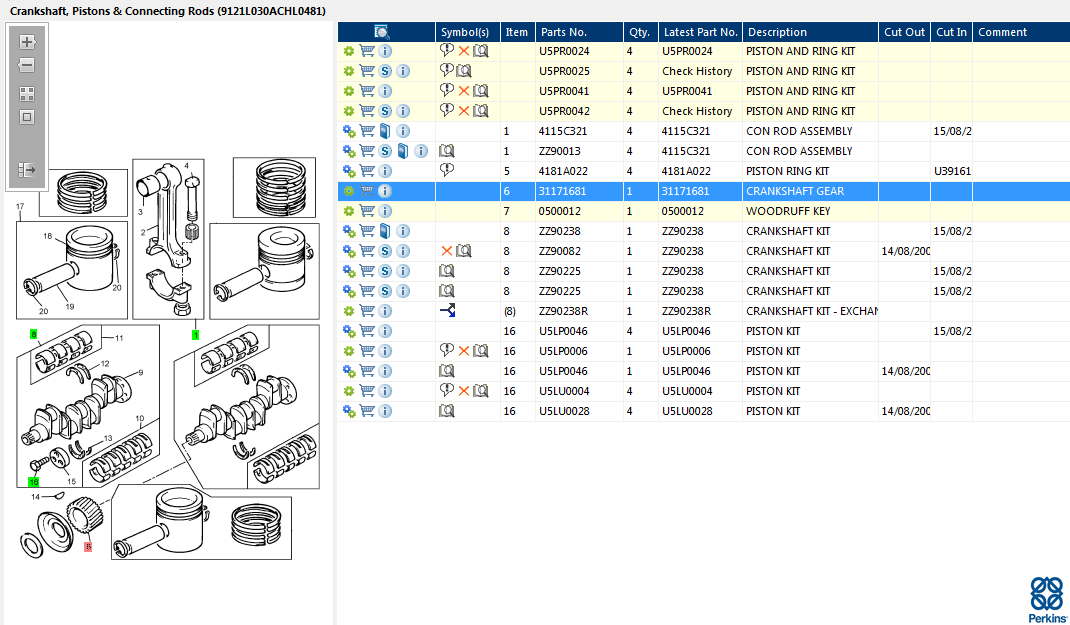Select green callout 8 in the diagram
The image size is (1070, 625).
click(34, 334)
